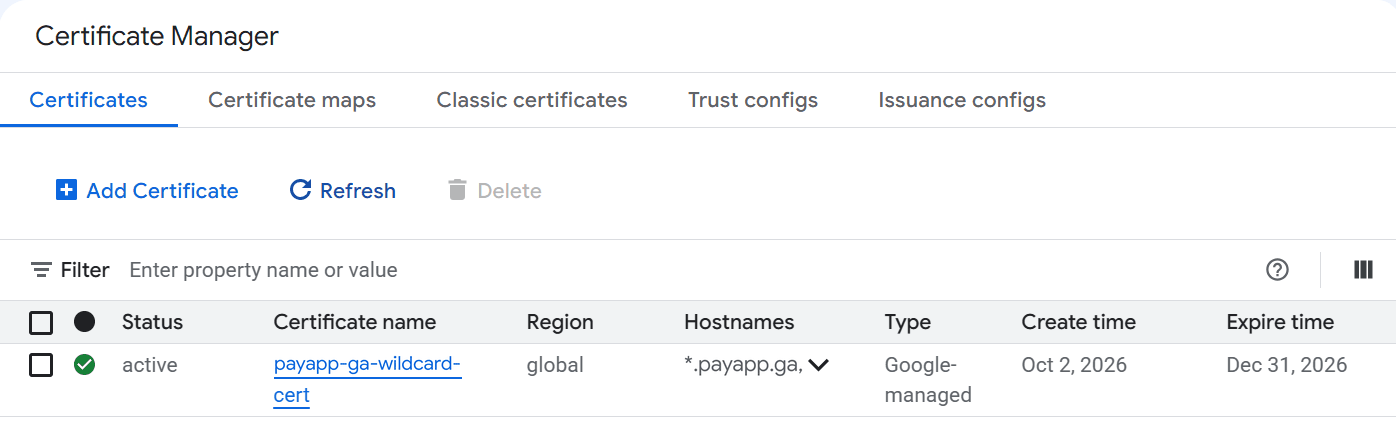Viewport: 1396px width, 421px height.
Task: Click the greyed-out Delete button
Action: coord(494,190)
